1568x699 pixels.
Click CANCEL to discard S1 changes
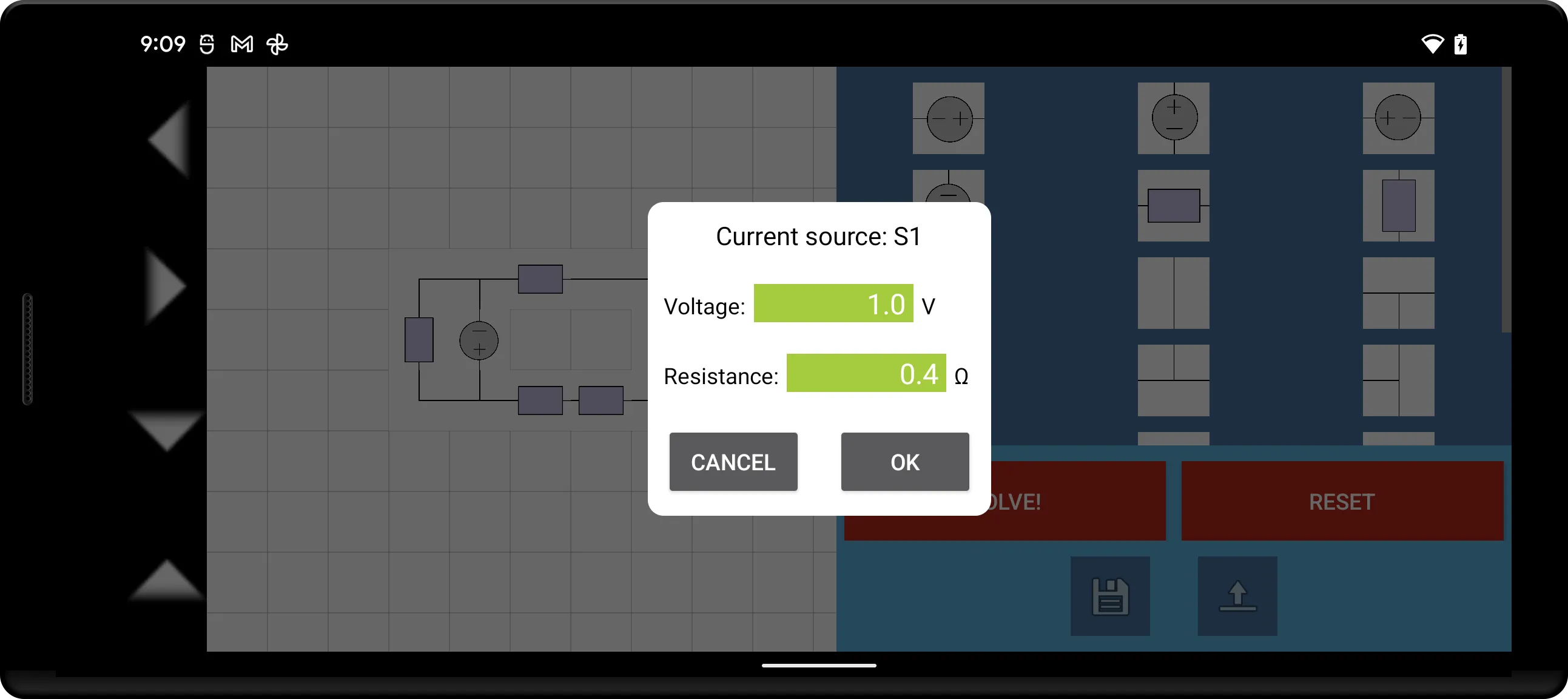(733, 462)
